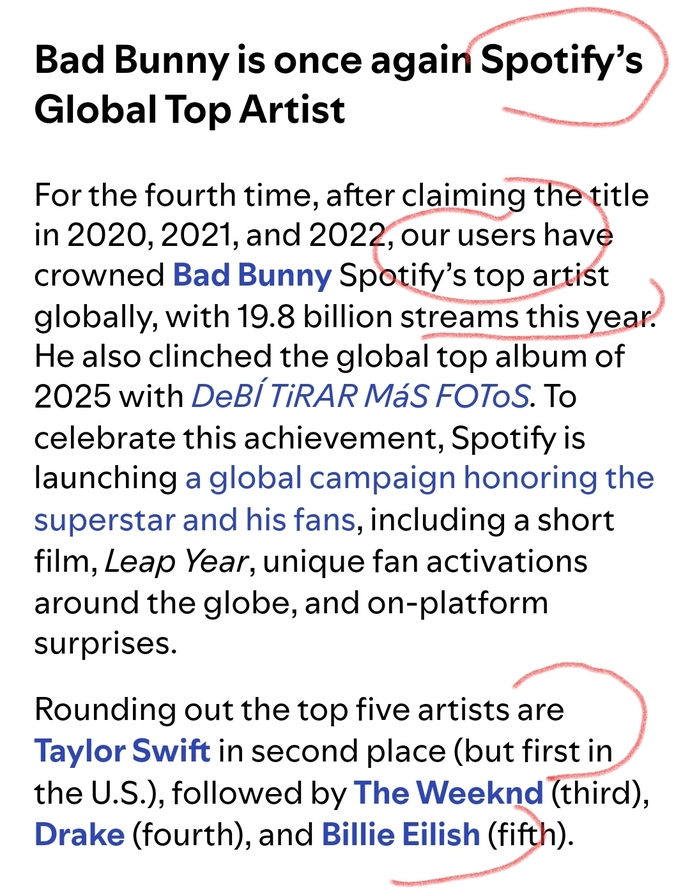This screenshot has height=895, width=690.
Task: Click the 'Global Top Artist' heading line
Action: (189, 109)
